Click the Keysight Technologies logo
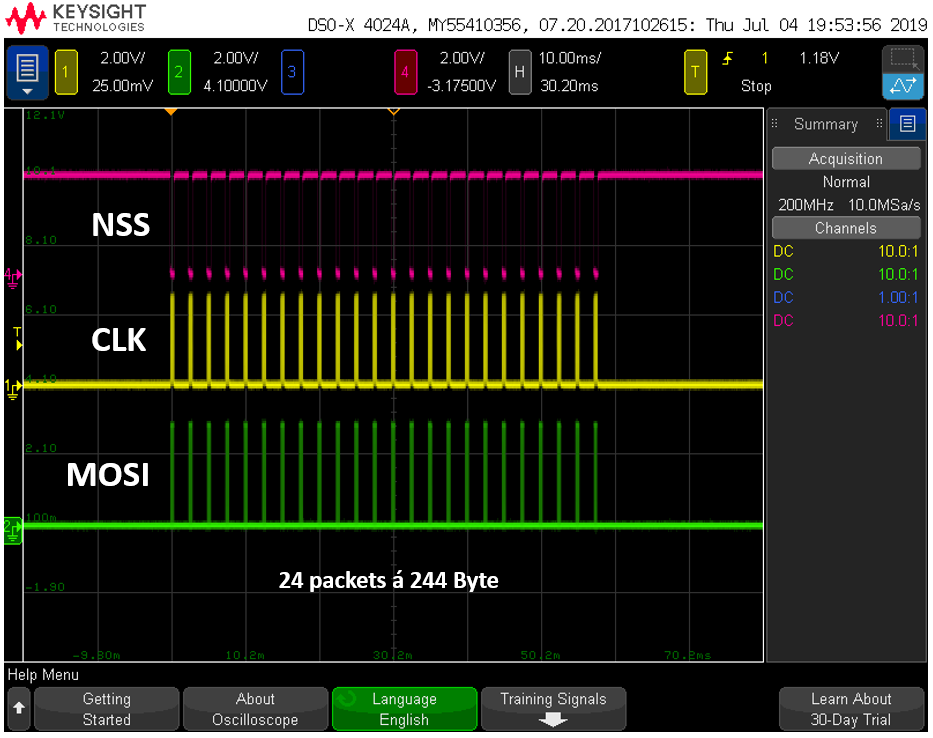Viewport: 933px width, 738px height. pos(76,18)
